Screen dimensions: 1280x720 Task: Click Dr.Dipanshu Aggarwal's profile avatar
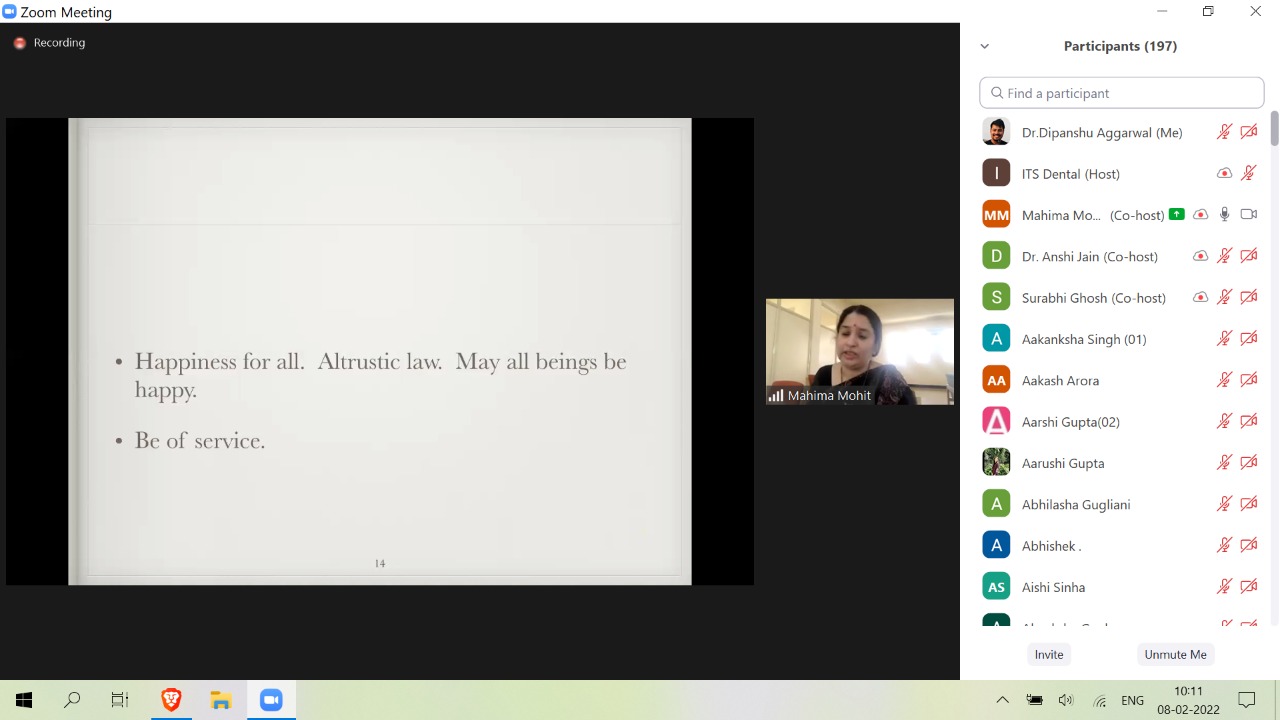point(996,132)
